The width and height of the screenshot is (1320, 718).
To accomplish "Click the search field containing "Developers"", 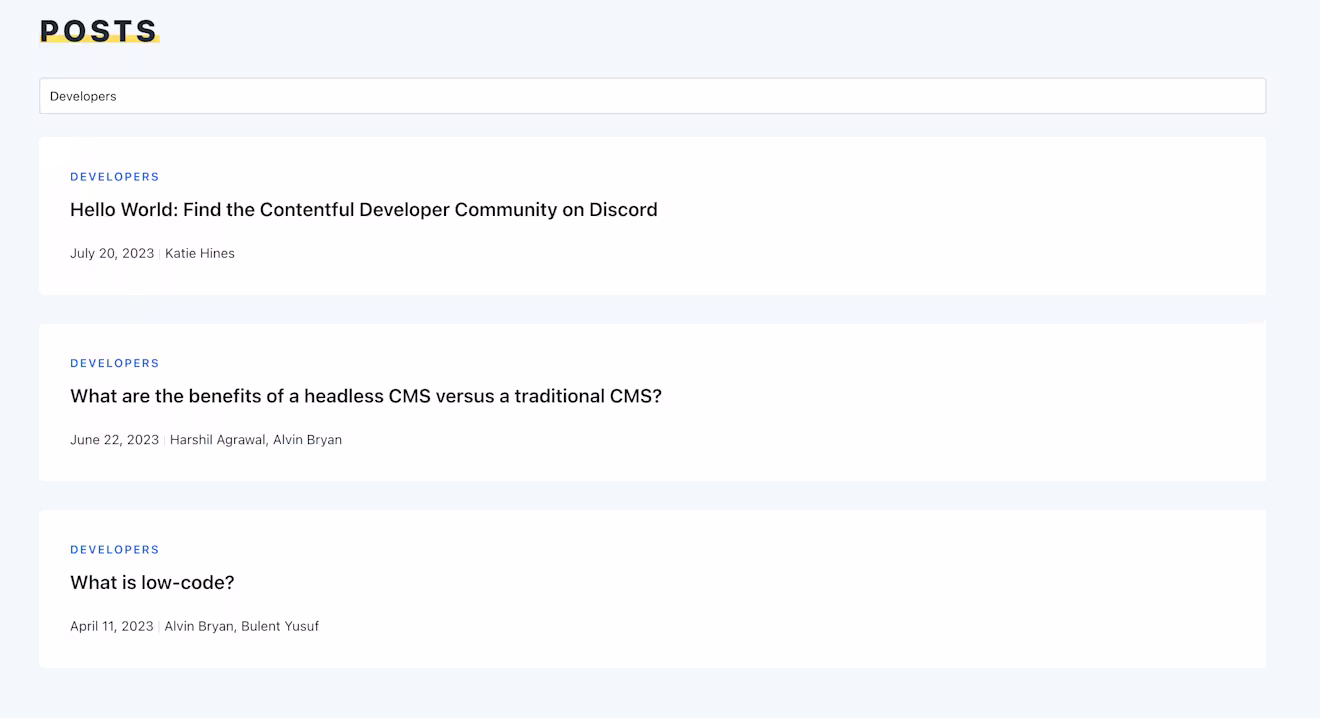I will coord(652,96).
